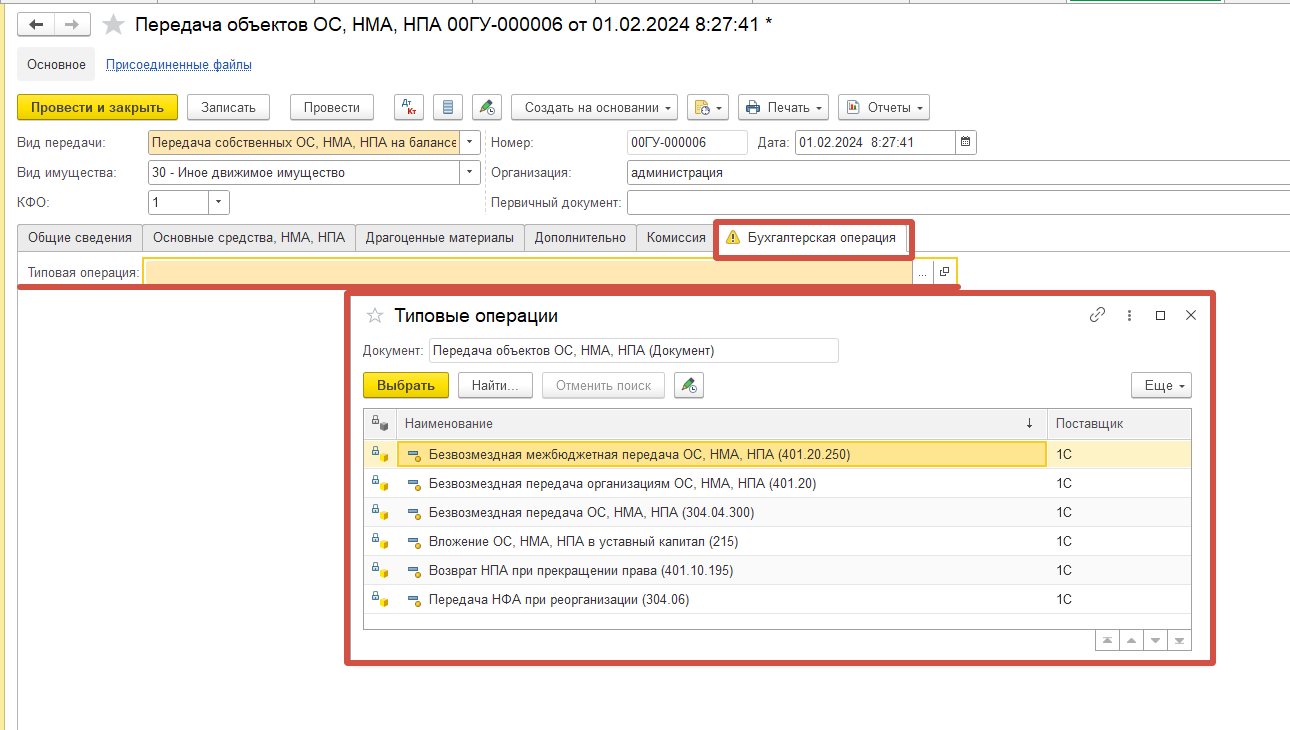
Task: Switch to the Общие сведения tab
Action: (80, 238)
